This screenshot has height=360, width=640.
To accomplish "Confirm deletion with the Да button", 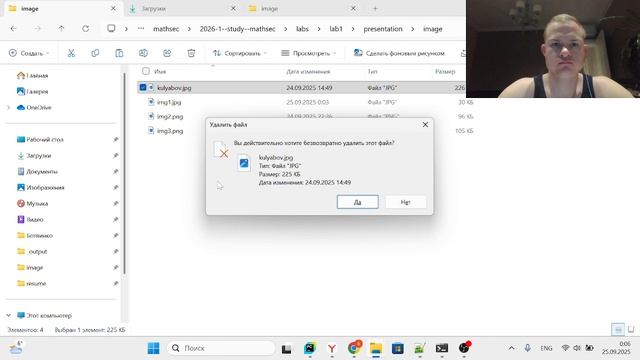I will 358,202.
